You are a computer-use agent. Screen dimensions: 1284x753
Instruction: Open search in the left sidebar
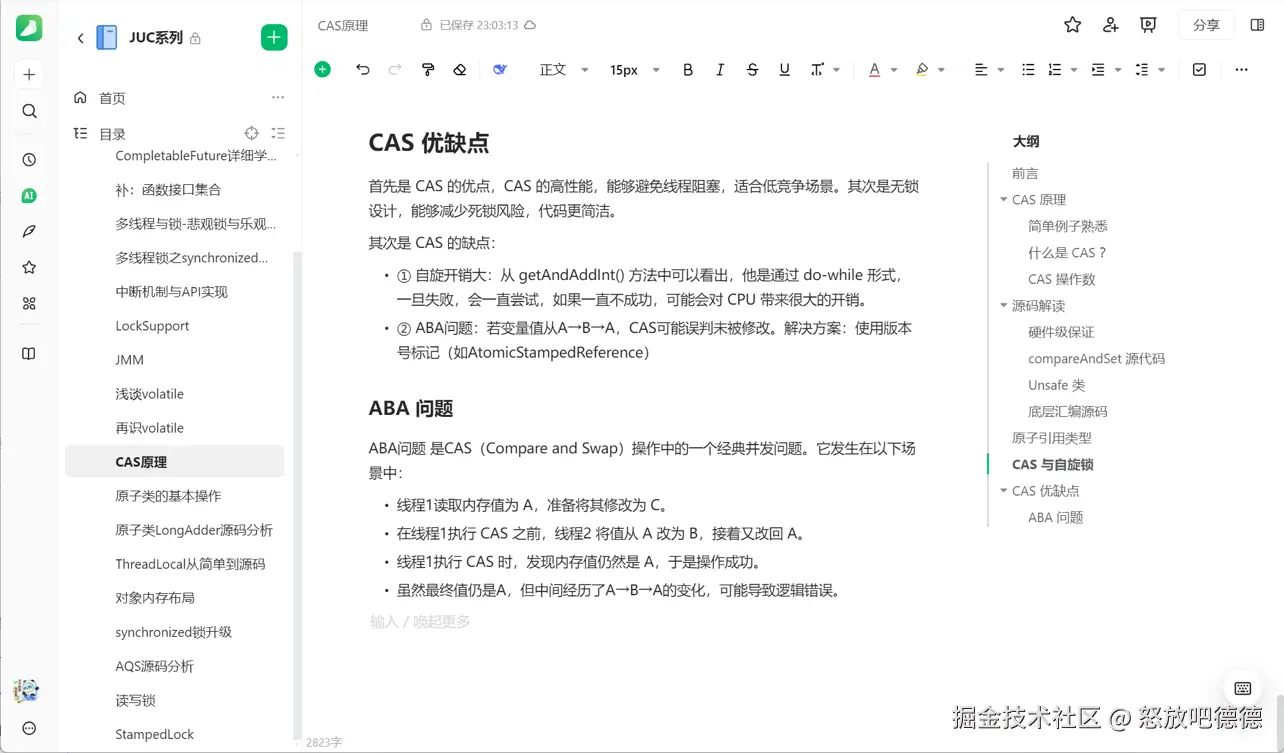[28, 111]
